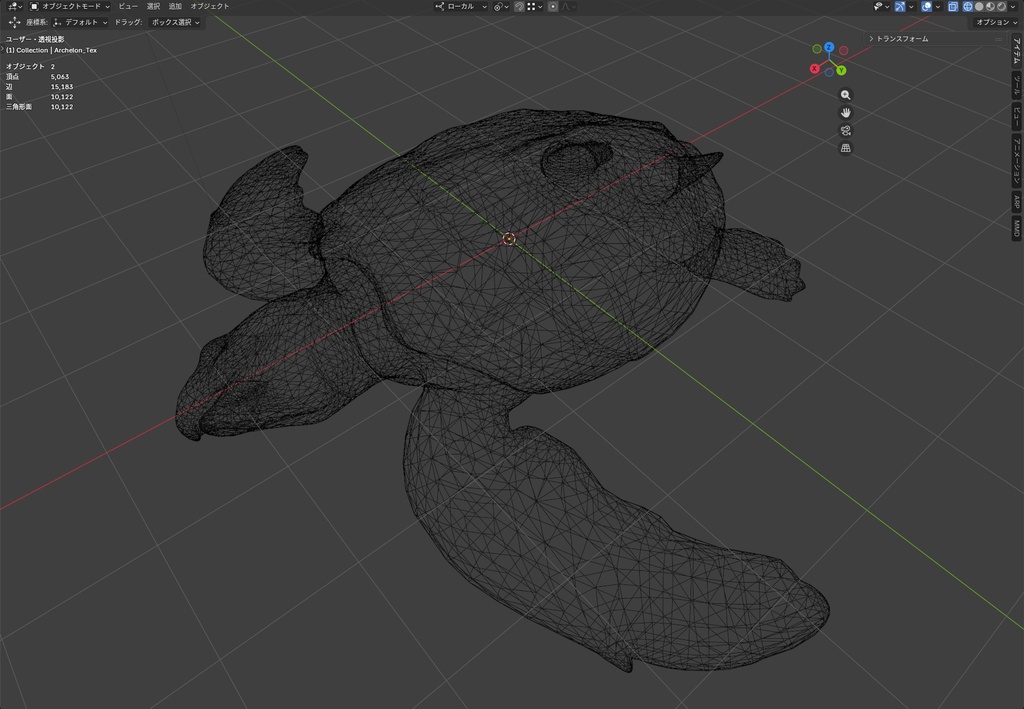Click the negative Y axis gizmo circle

pyautogui.click(x=817, y=49)
